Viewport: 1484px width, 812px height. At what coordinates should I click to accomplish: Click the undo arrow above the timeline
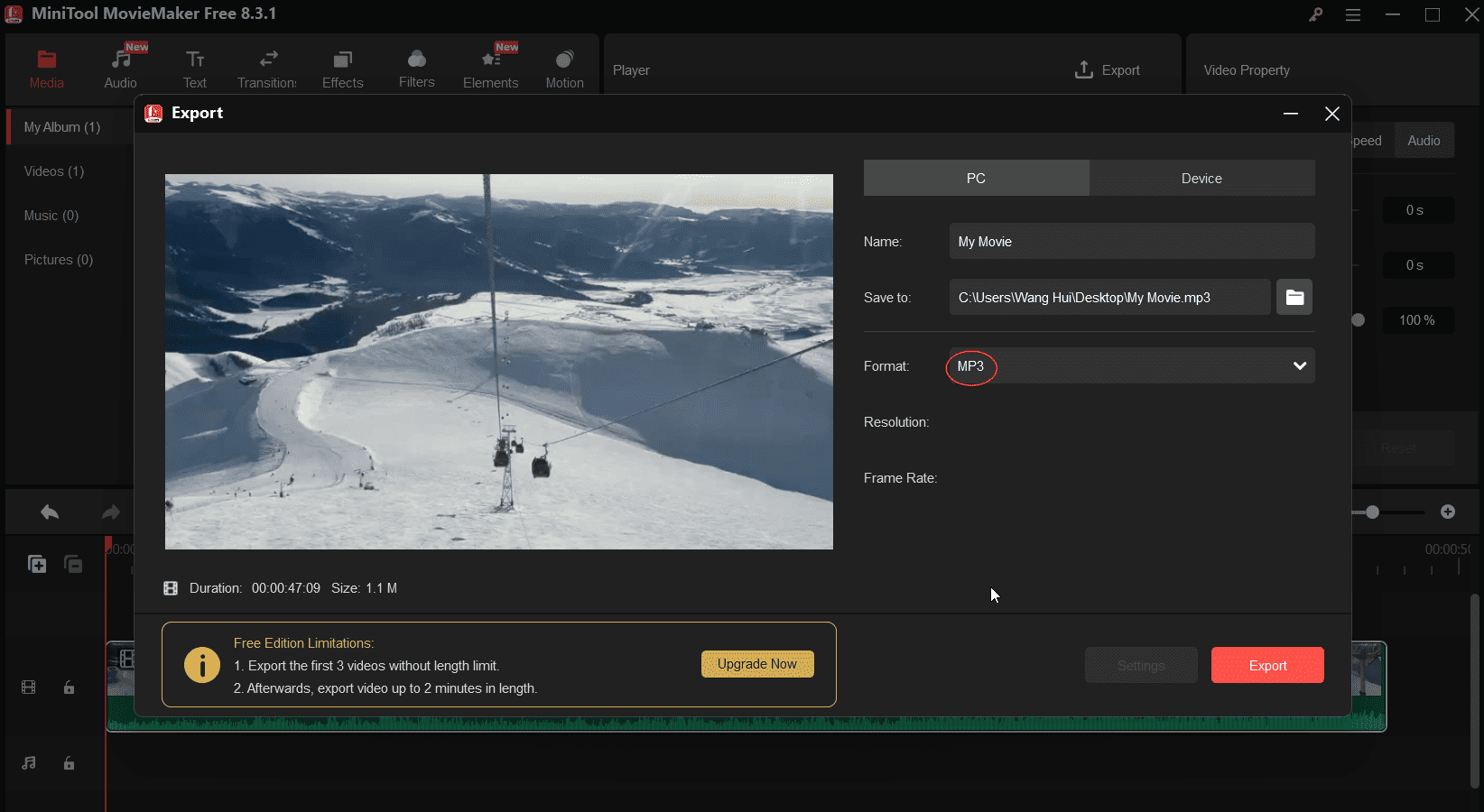50,512
